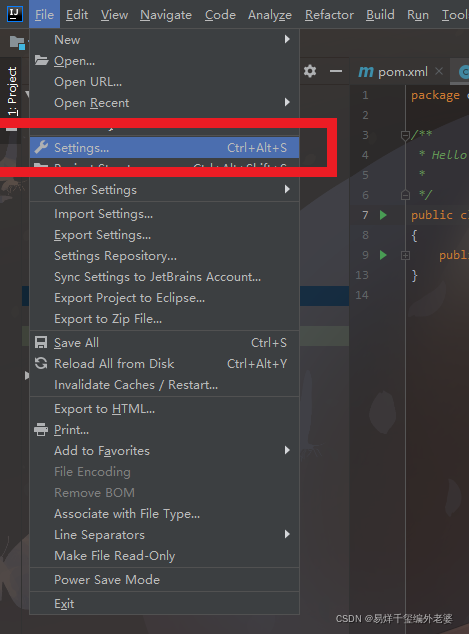Choose Print... menu item
Screen dimensions: 469x634
point(165,430)
